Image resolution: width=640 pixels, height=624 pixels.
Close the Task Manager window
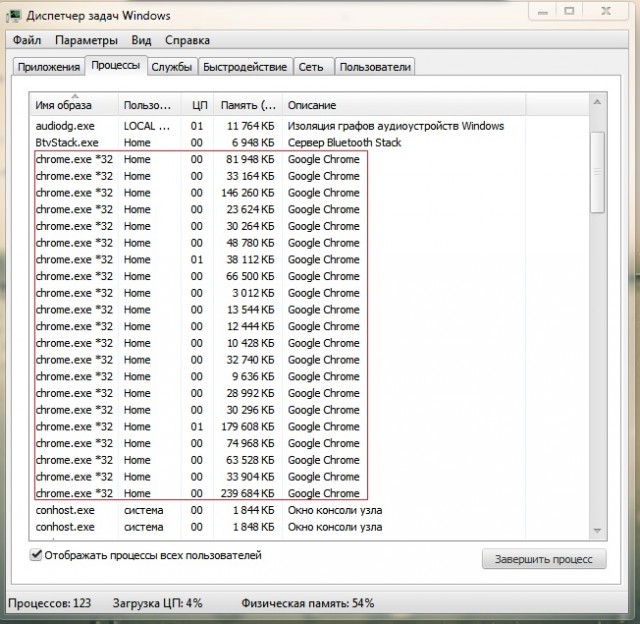coord(606,11)
